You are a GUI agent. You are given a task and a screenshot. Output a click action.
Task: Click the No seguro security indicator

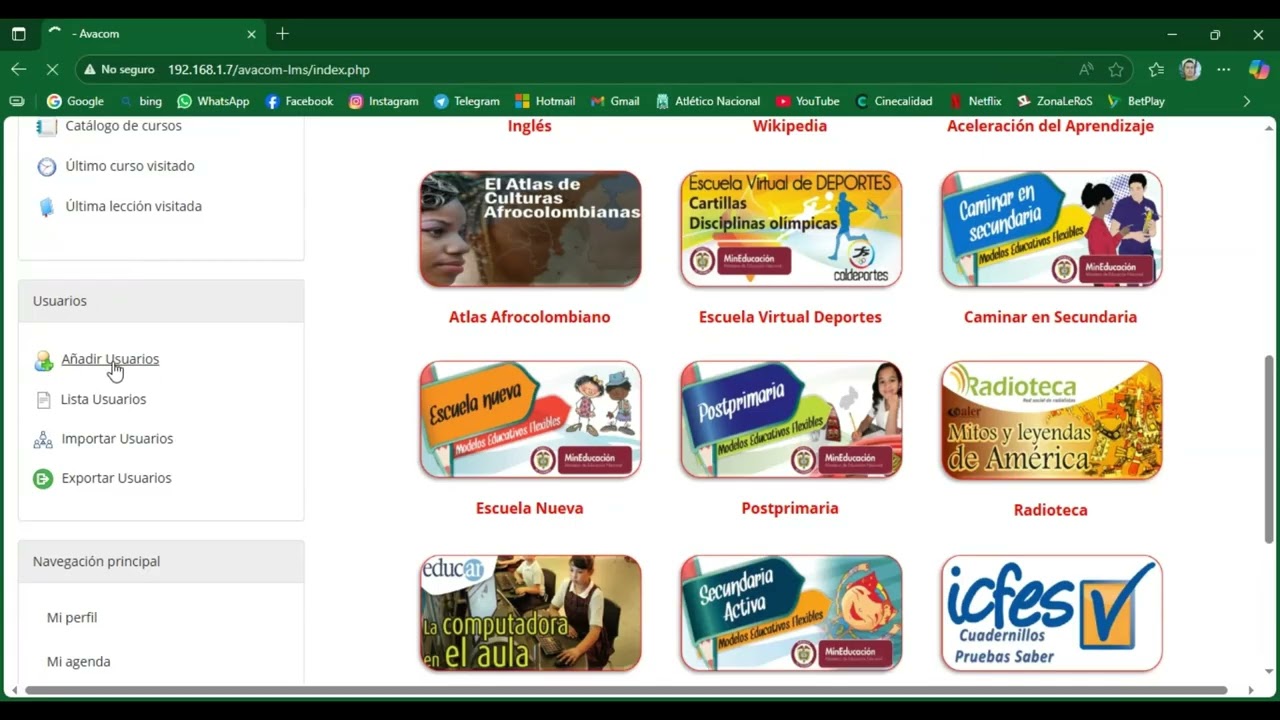119,70
